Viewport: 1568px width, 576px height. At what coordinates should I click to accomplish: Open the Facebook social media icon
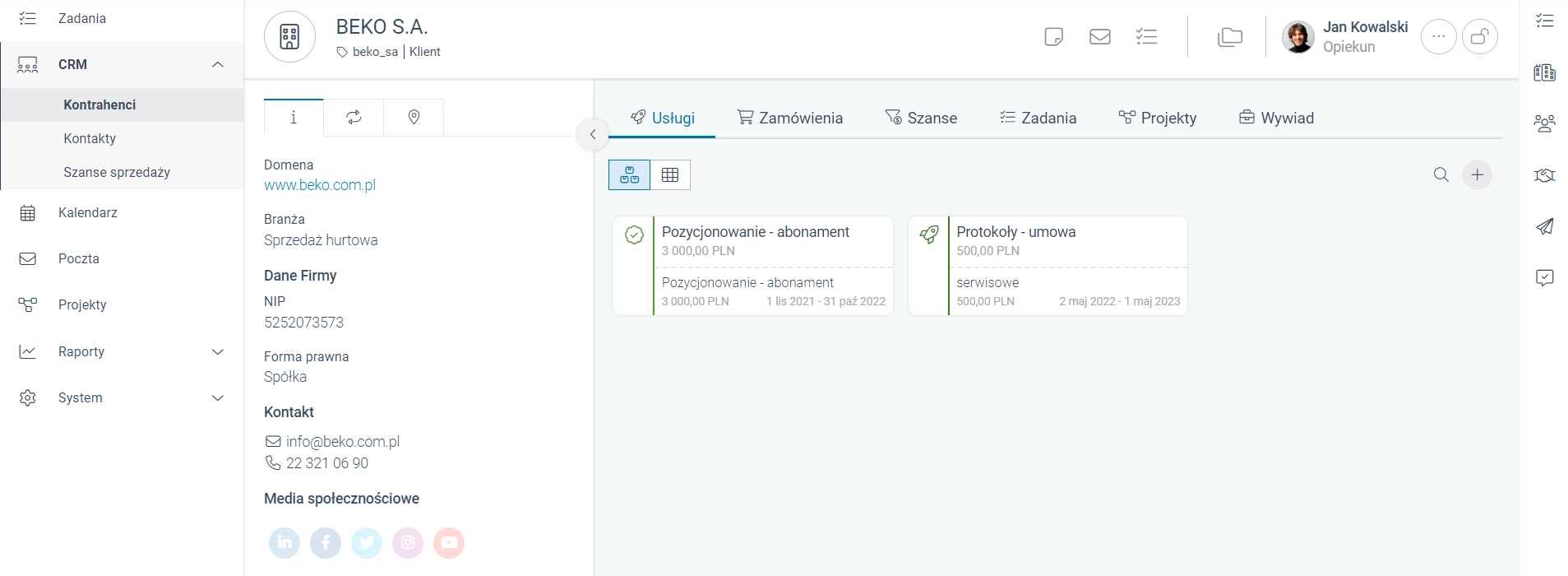click(326, 542)
